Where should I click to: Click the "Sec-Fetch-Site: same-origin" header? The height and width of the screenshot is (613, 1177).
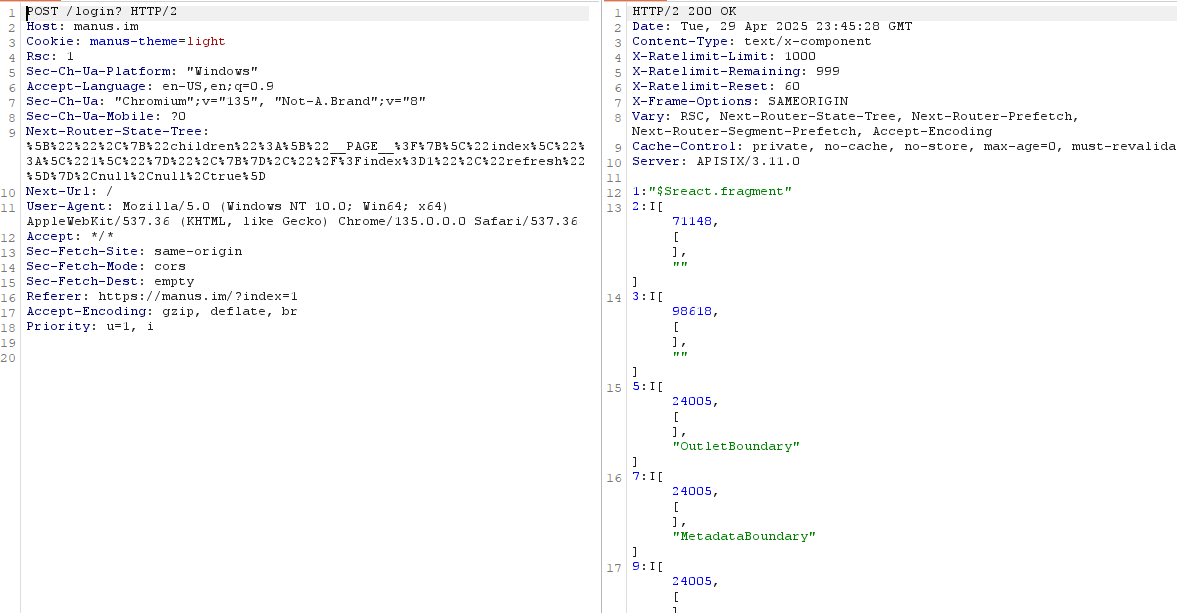(134, 251)
